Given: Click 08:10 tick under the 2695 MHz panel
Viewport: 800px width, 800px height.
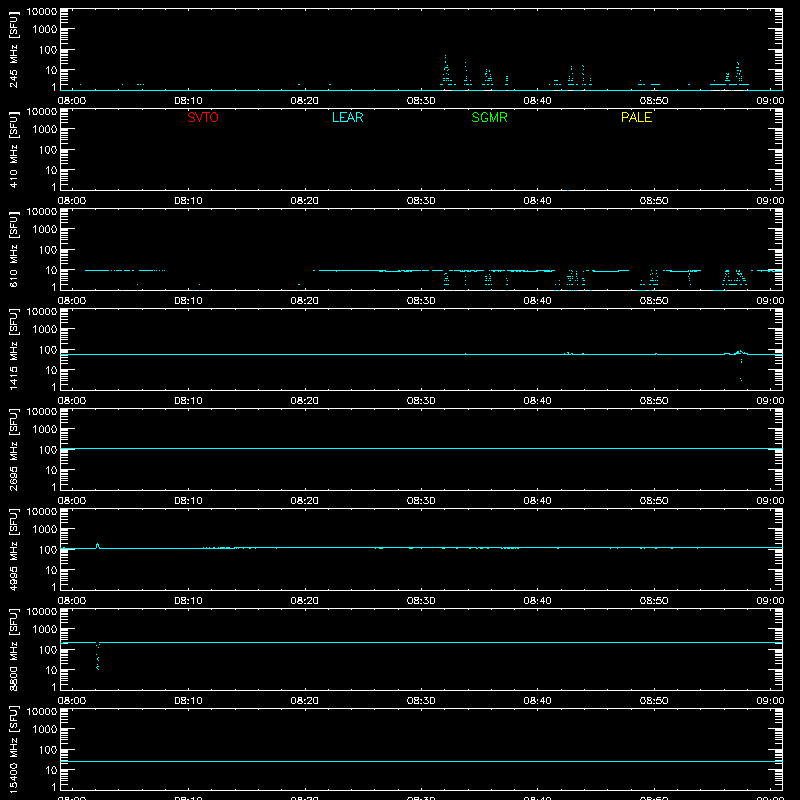Looking at the screenshot, I should (188, 501).
